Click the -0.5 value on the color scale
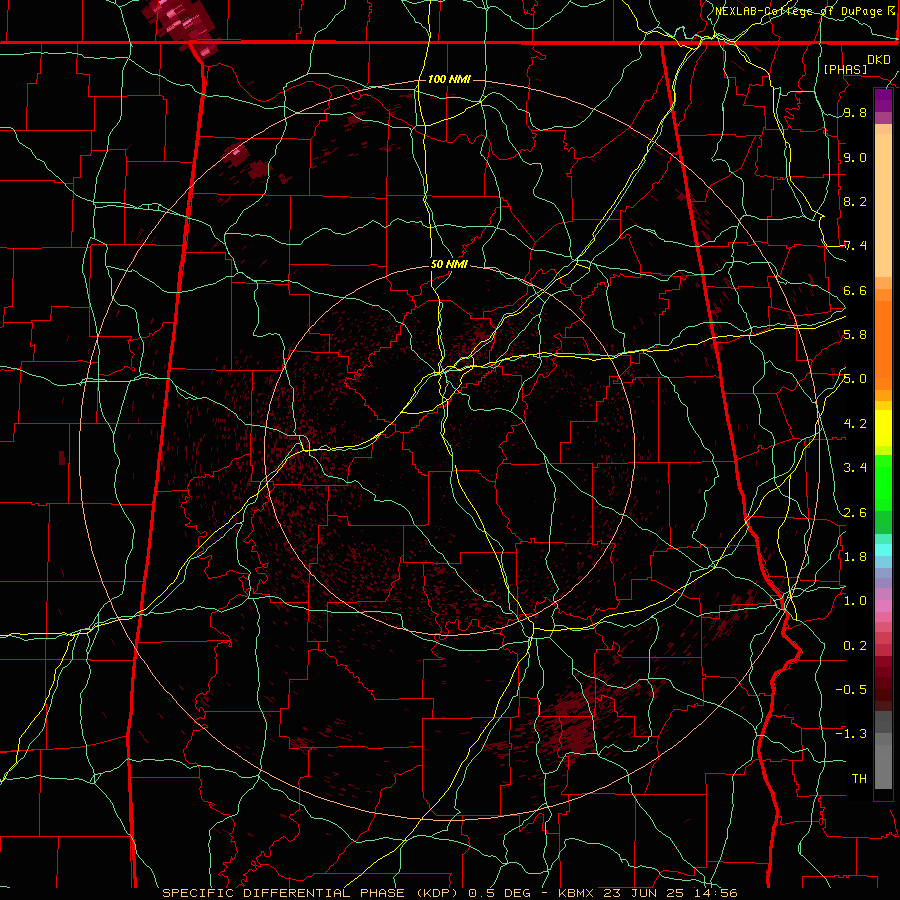 (851, 689)
